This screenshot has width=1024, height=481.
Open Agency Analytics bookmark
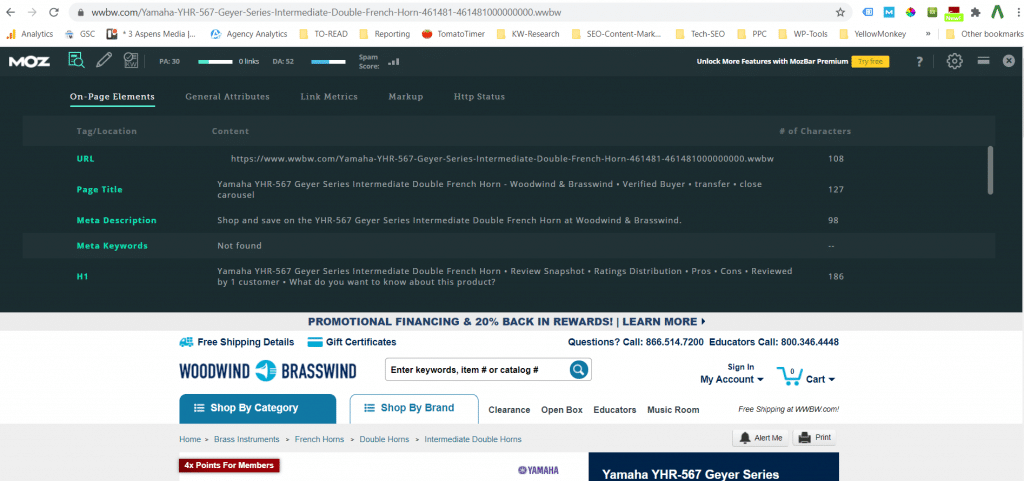(x=249, y=34)
